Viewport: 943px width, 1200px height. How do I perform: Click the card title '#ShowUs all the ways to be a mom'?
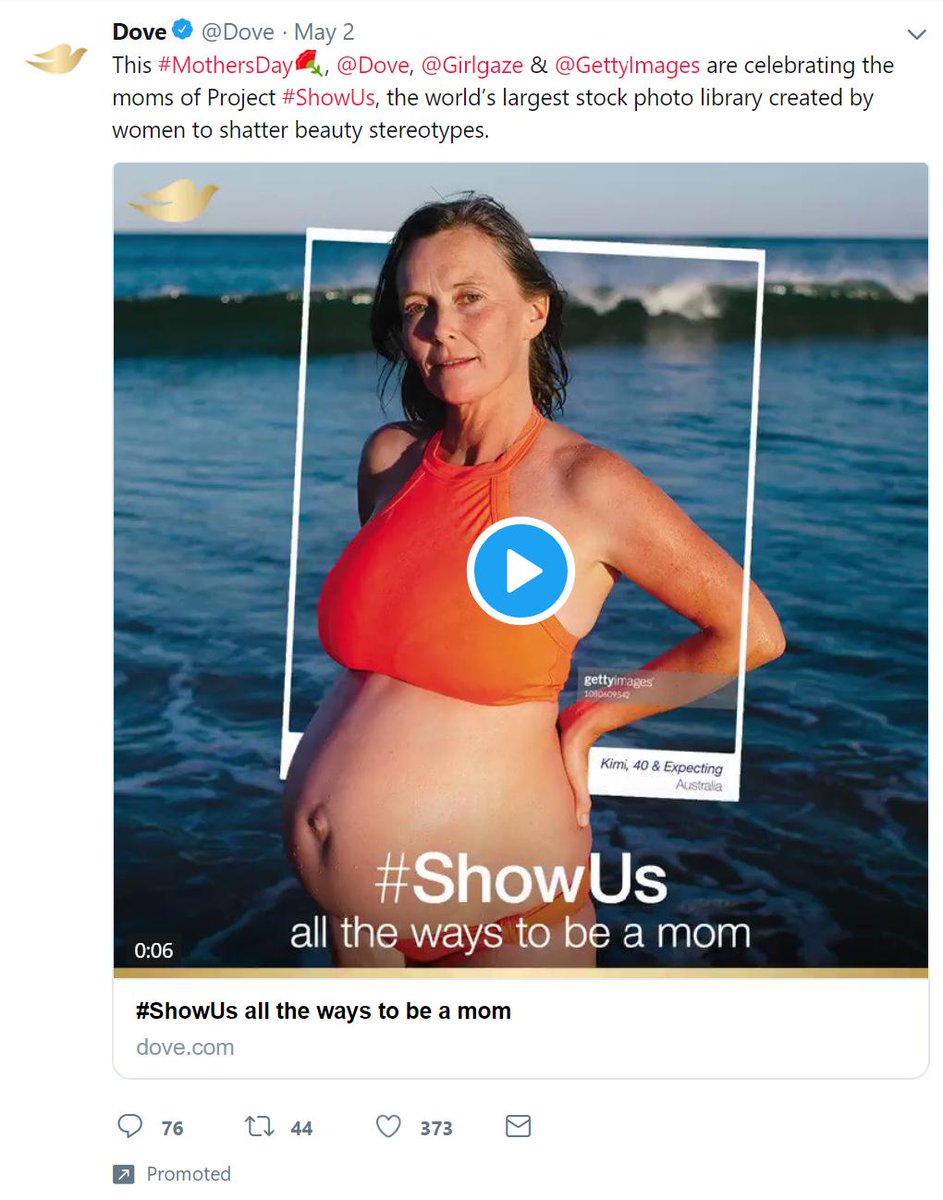(x=323, y=1011)
